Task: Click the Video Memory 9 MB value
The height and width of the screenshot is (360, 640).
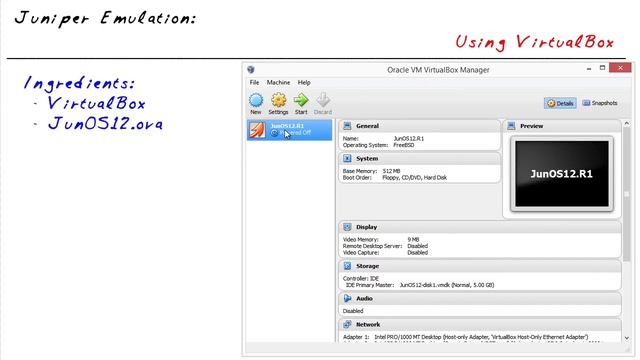Action: tap(413, 240)
